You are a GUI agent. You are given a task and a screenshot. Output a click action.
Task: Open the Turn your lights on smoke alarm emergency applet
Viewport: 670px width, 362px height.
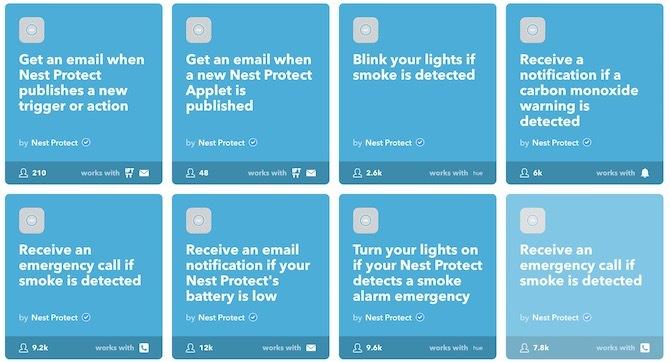[417, 277]
